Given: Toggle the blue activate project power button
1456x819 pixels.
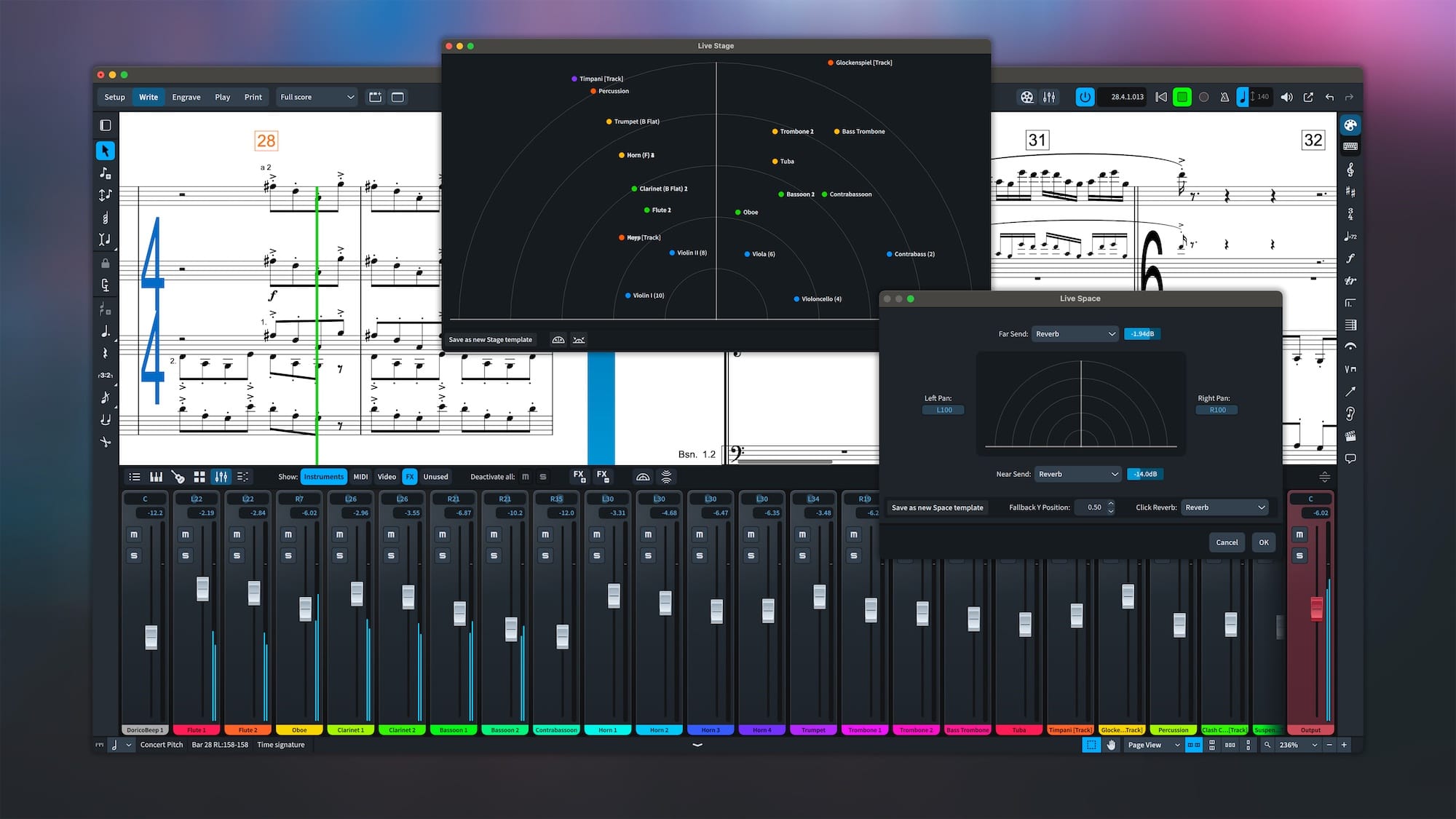Looking at the screenshot, I should pyautogui.click(x=1085, y=97).
